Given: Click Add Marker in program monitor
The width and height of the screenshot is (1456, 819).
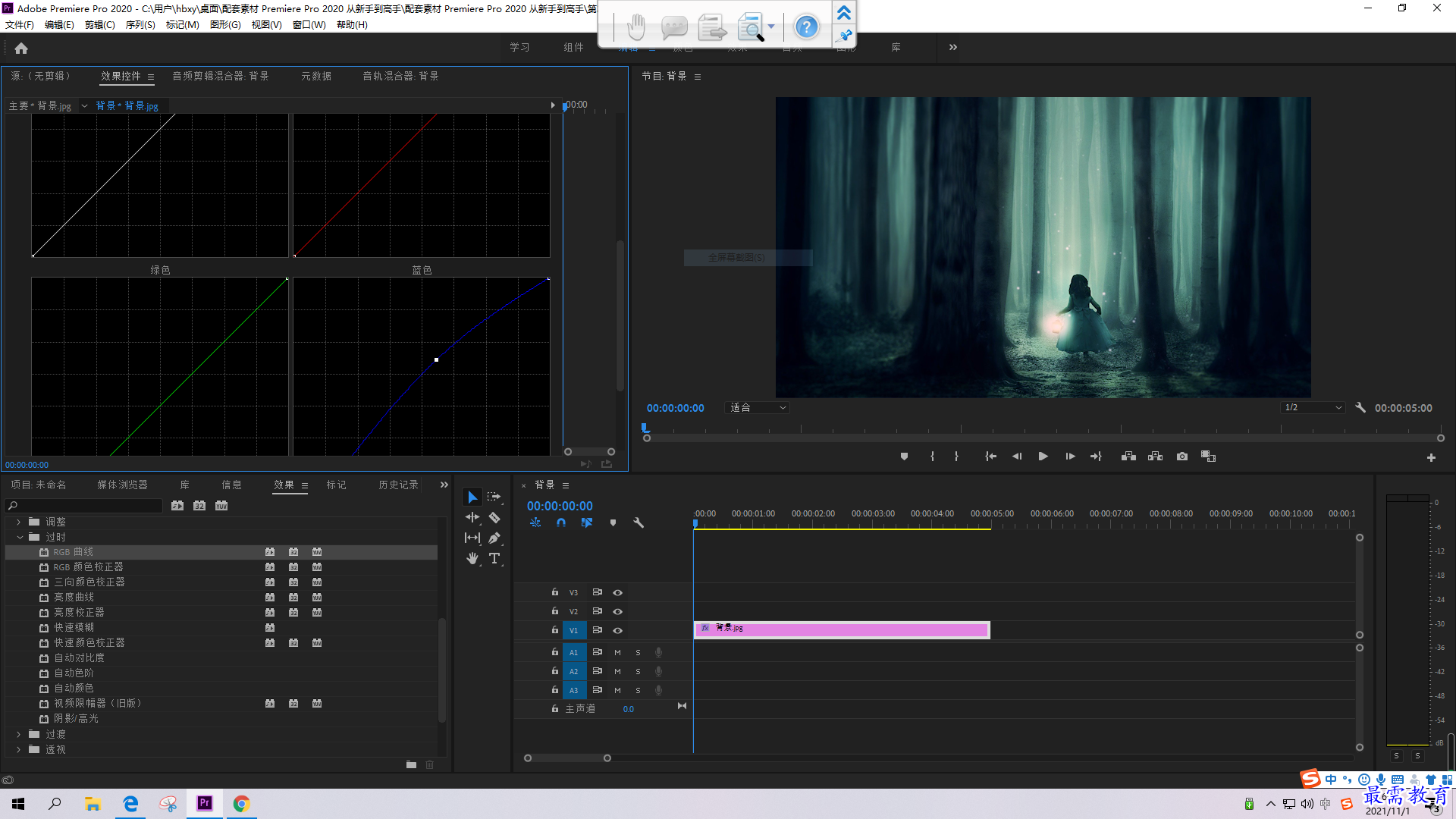Looking at the screenshot, I should 904,457.
